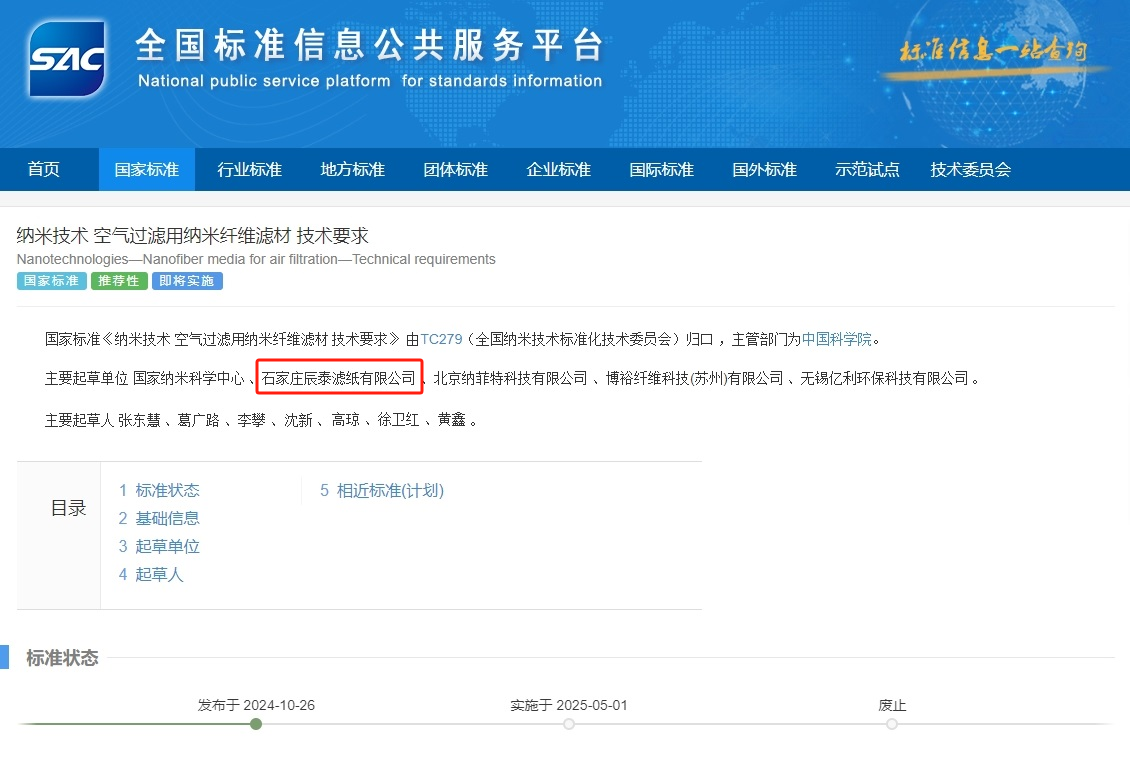Go to 3 起草单位 in contents

159,546
